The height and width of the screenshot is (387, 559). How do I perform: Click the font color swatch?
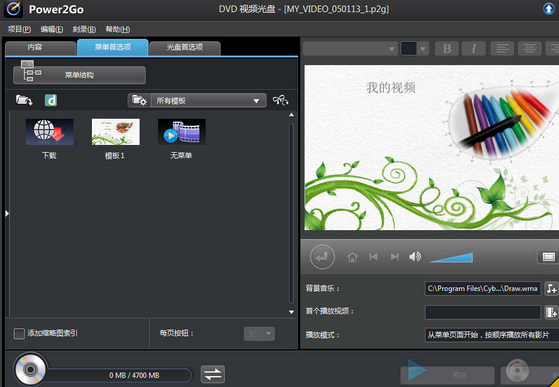[x=409, y=48]
